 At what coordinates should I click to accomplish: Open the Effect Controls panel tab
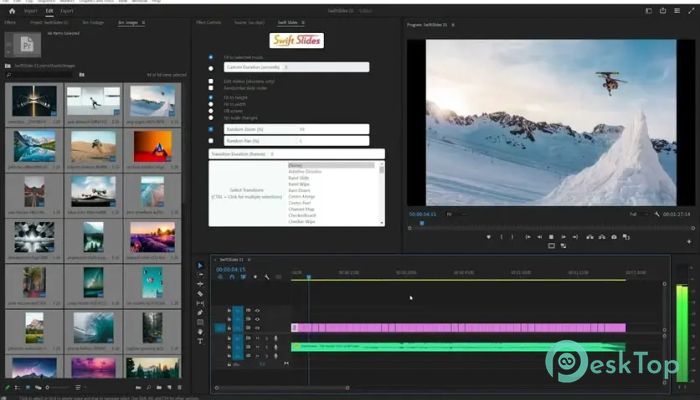(x=208, y=22)
